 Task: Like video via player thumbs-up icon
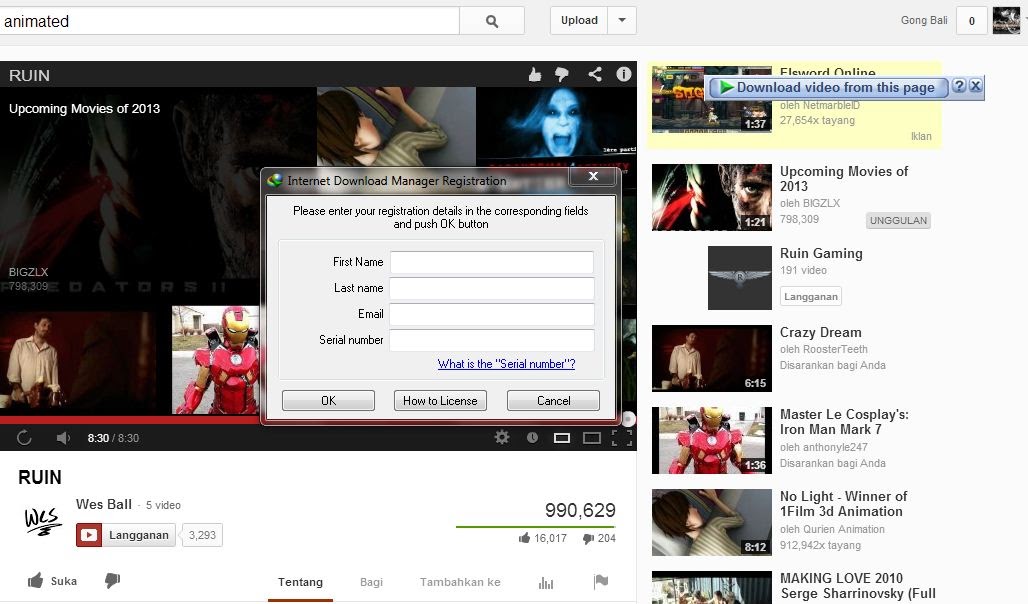point(535,75)
